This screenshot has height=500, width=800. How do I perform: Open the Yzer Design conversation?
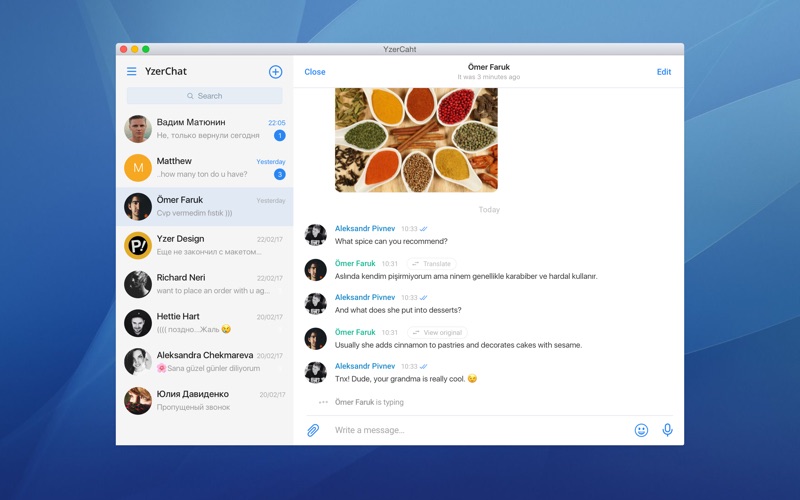[205, 245]
